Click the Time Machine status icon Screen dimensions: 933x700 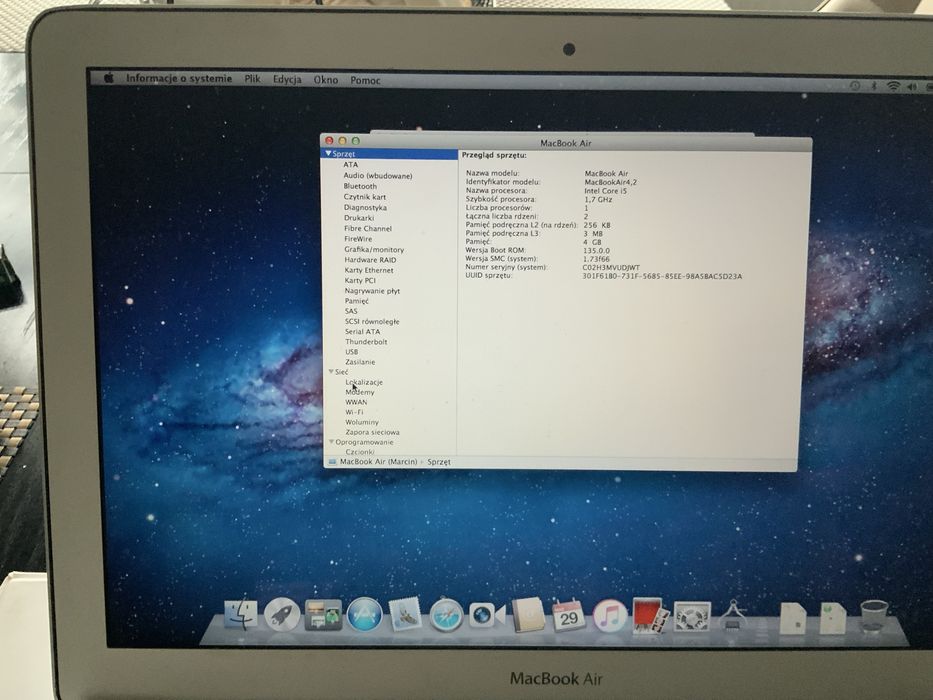(x=854, y=86)
